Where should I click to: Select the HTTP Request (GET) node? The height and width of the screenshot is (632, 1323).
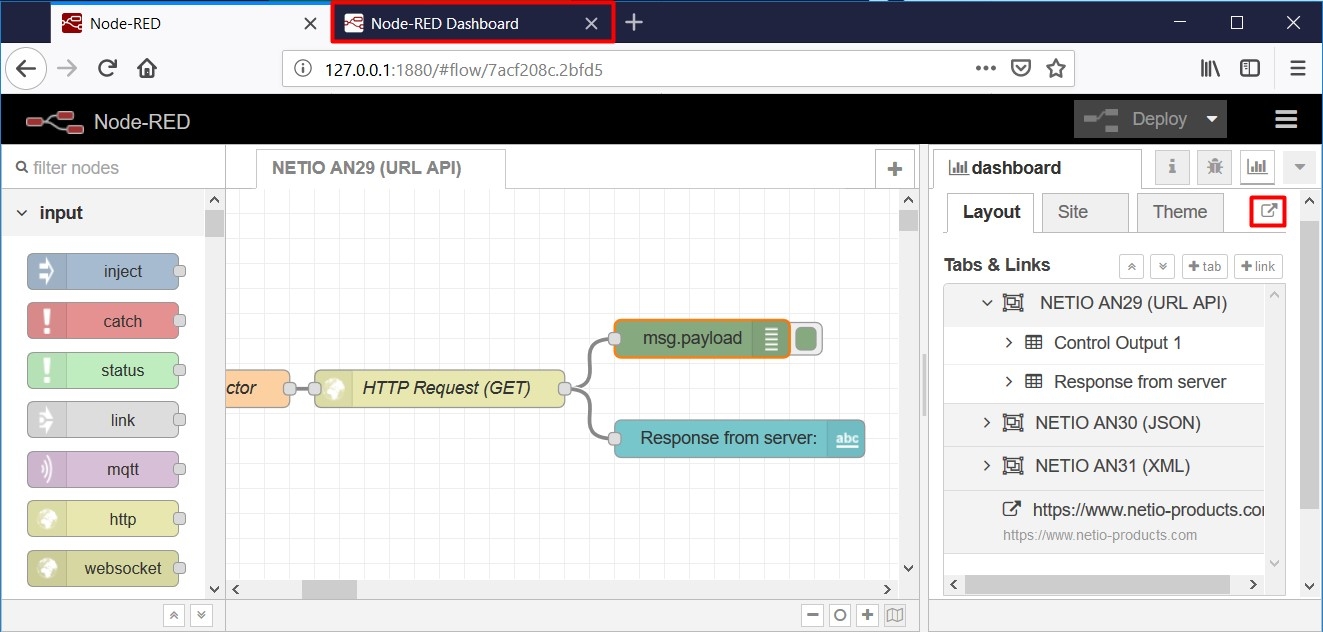440,388
